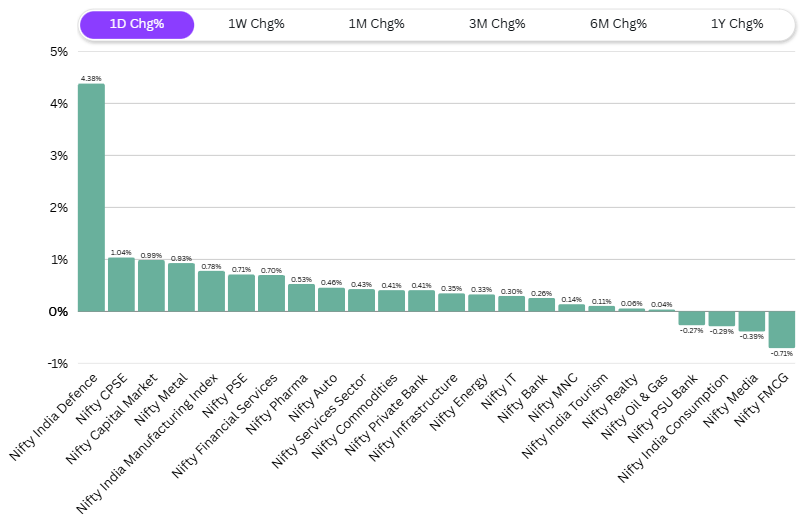Select the Nifty Metal bar
806x527 pixels.
pyautogui.click(x=181, y=287)
